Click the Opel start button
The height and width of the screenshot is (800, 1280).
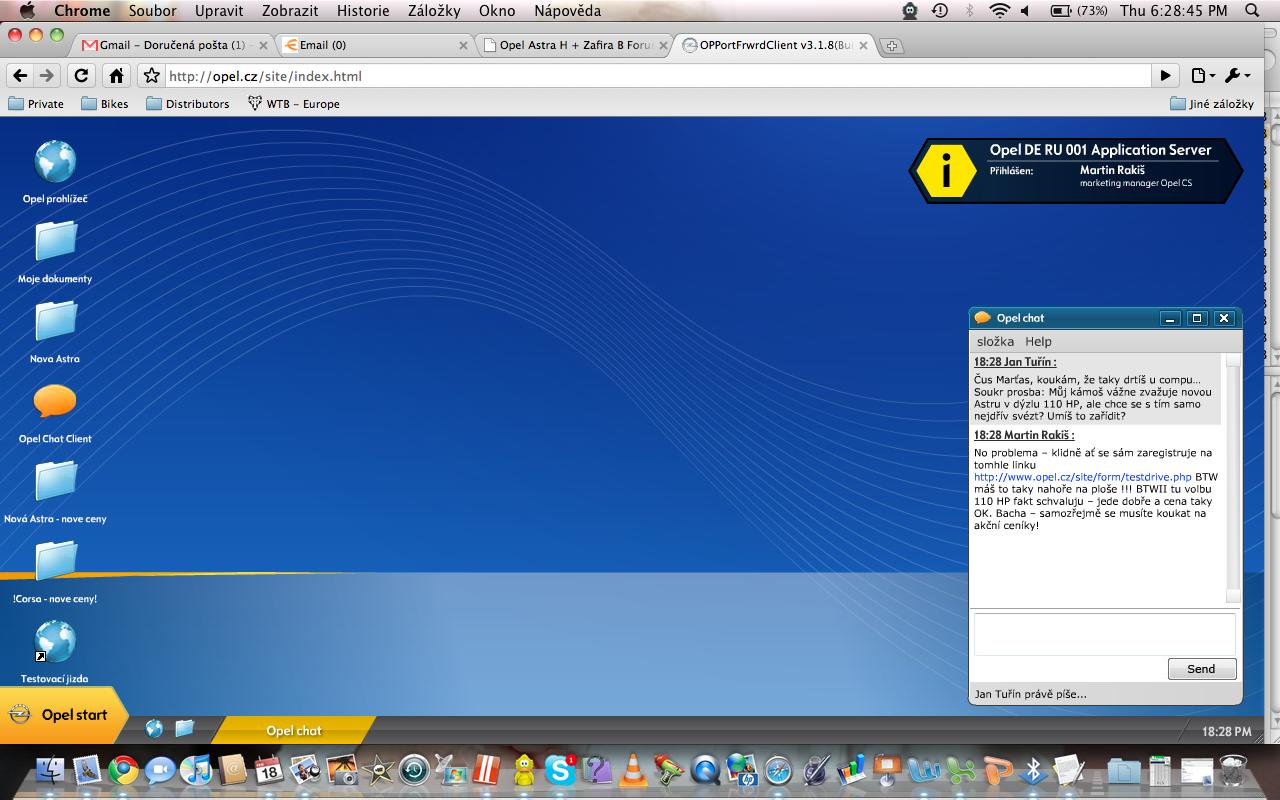click(x=64, y=715)
